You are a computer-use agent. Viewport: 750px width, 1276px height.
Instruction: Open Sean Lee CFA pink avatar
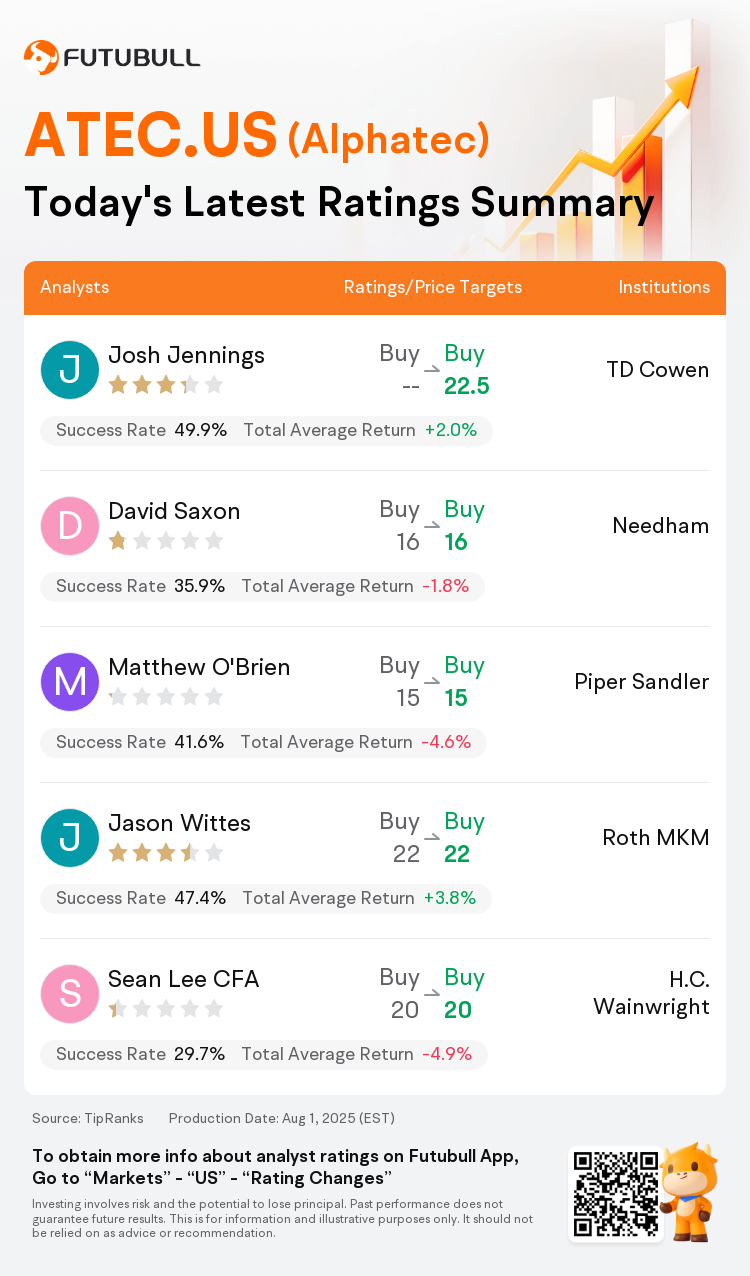[70, 994]
